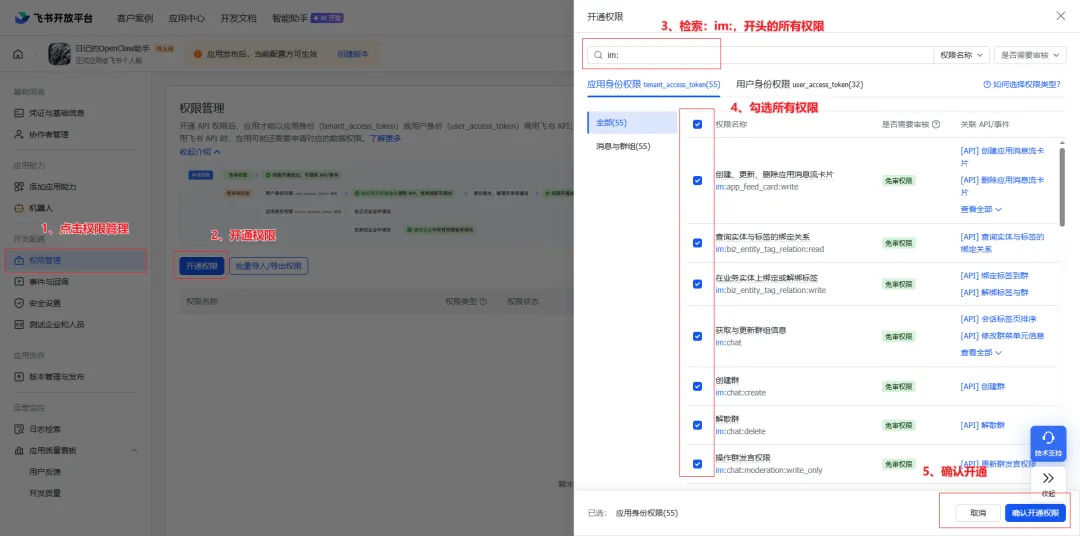1080x536 pixels.
Task: Open 机器人 via its robot icon
Action: pos(19,208)
